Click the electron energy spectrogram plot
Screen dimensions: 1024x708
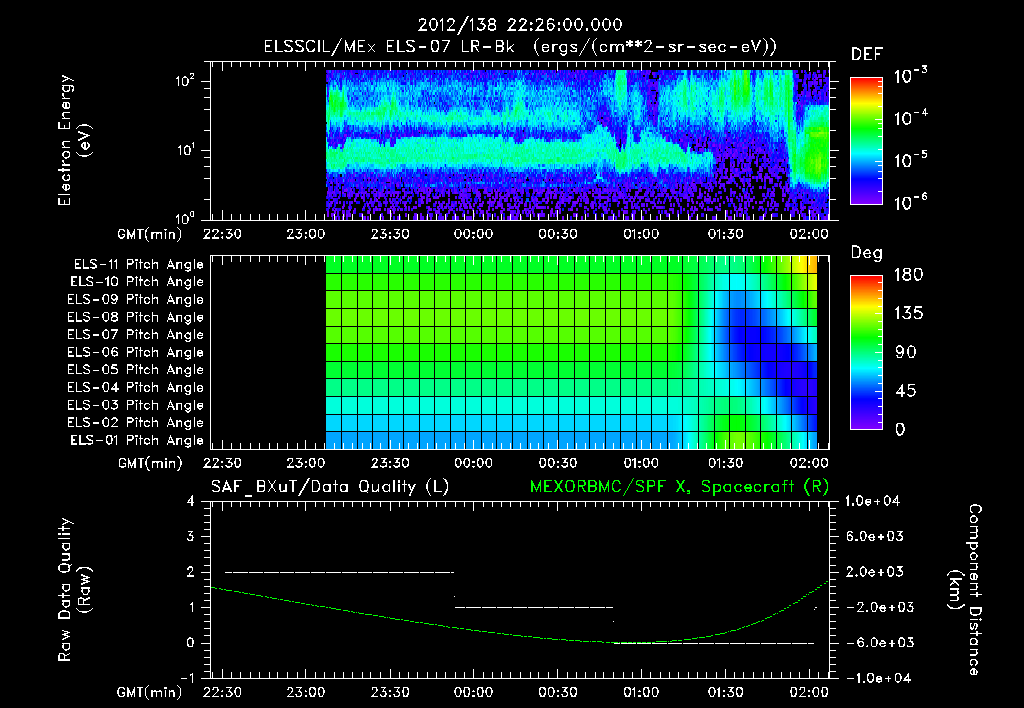pos(520,141)
